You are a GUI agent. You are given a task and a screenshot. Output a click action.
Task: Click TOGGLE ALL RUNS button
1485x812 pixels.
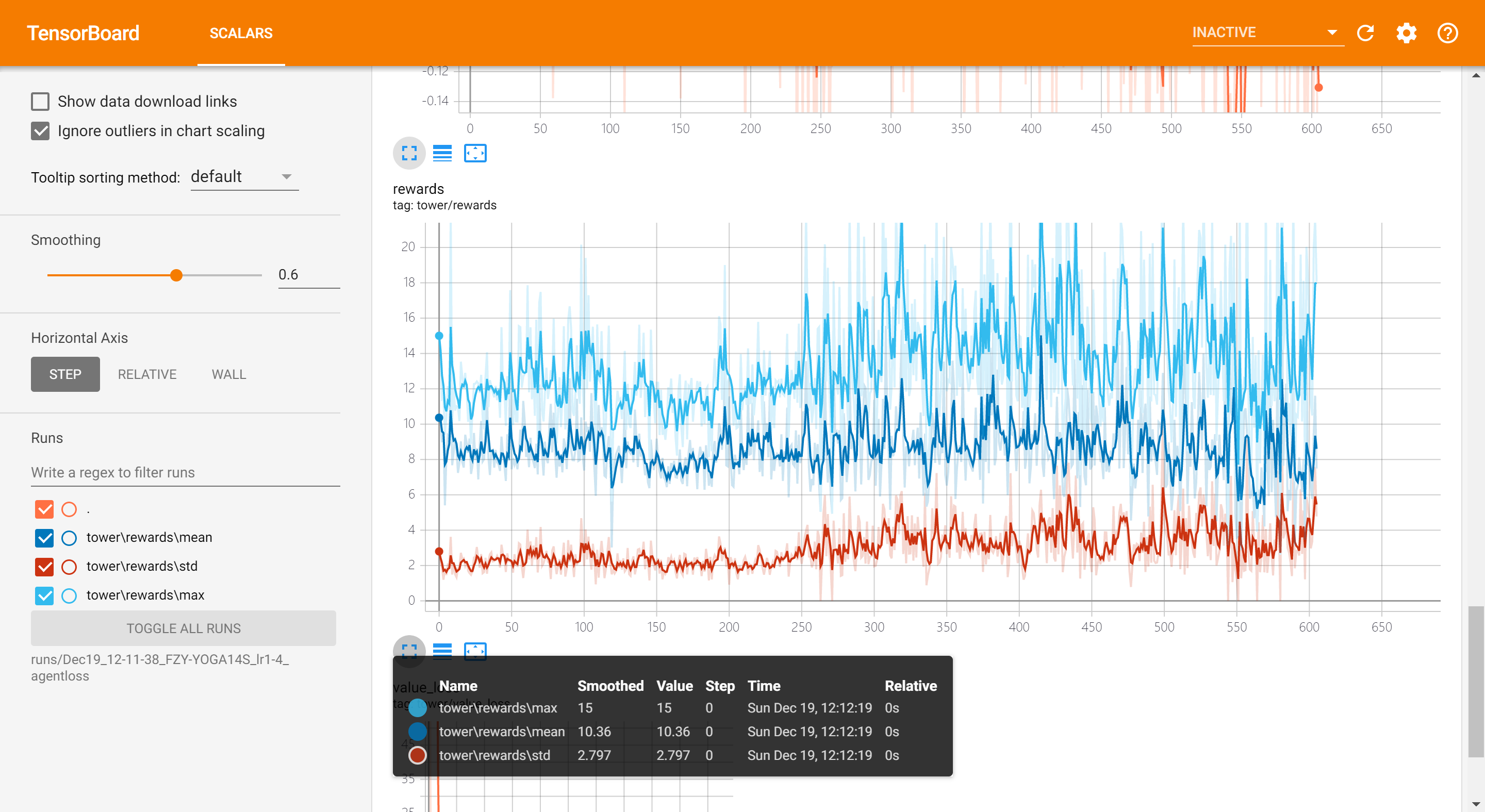[184, 628]
